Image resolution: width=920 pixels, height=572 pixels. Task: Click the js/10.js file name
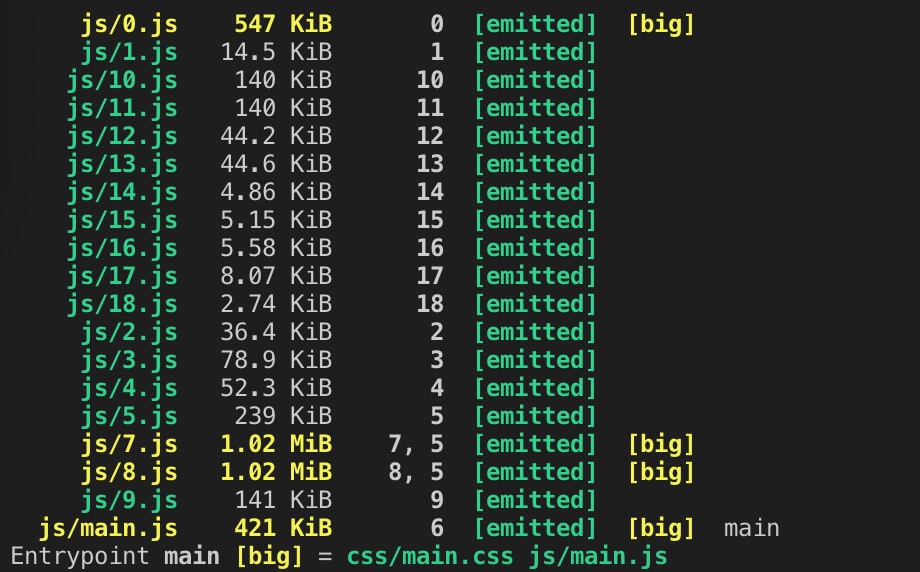(x=122, y=80)
